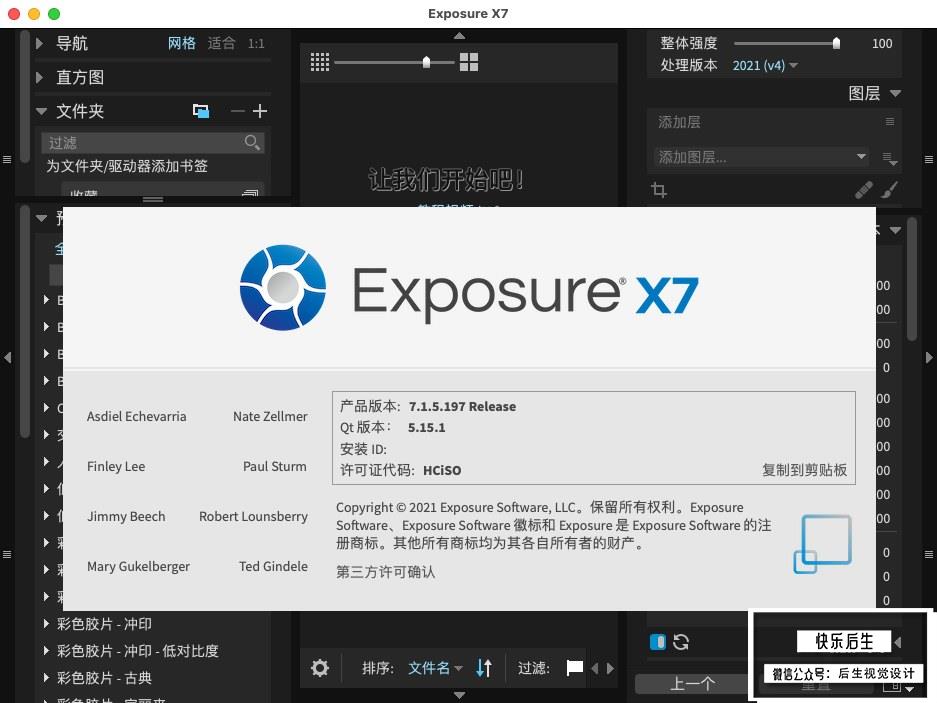Minimize window with yellow button
Screen dimensions: 937x703
pyautogui.click(x=34, y=13)
